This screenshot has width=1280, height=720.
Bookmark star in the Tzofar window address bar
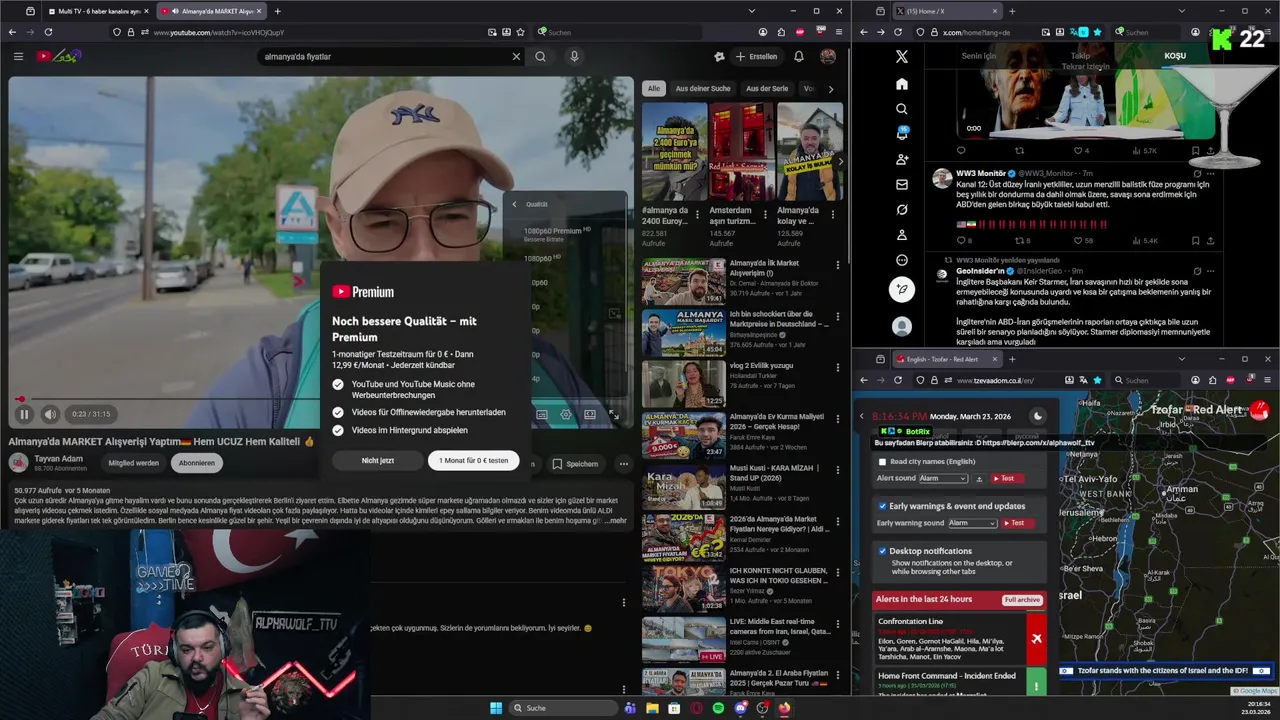pos(1097,380)
